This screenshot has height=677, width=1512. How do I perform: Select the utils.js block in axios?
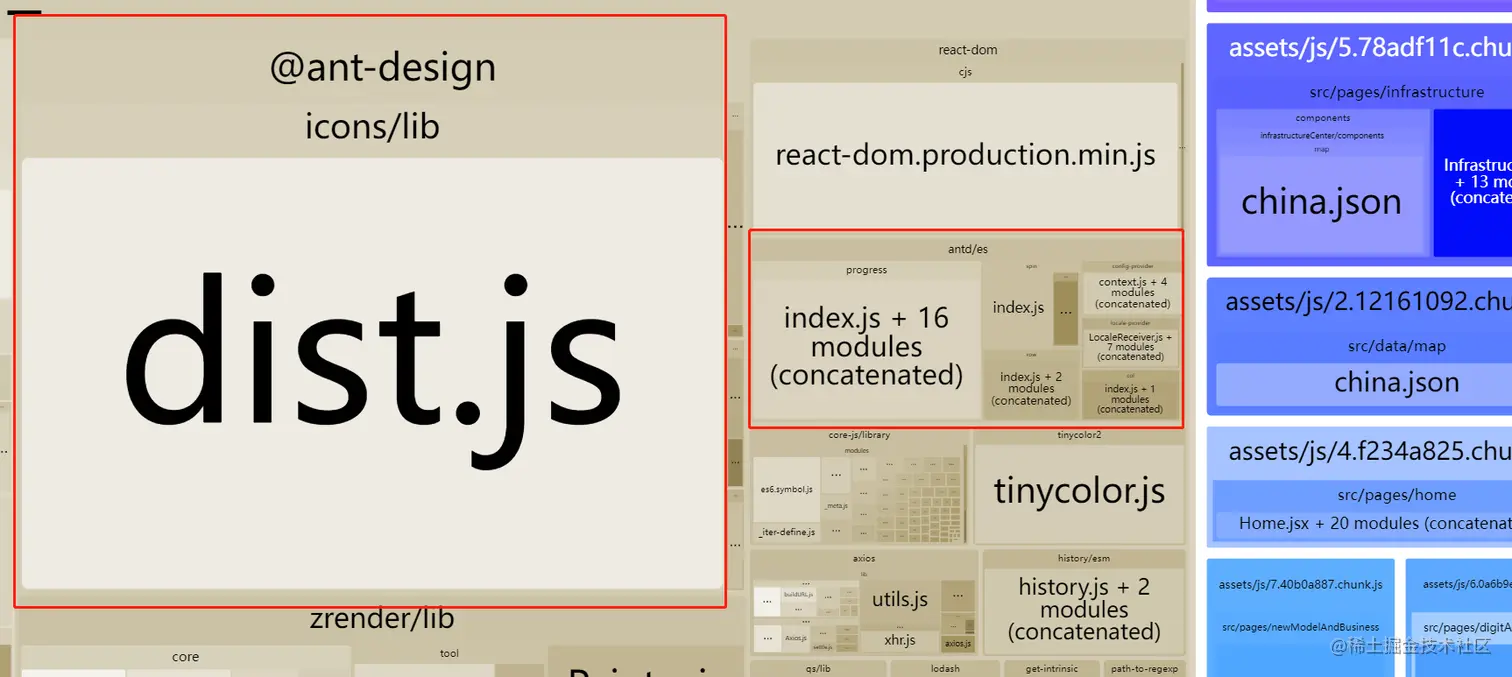pos(900,600)
